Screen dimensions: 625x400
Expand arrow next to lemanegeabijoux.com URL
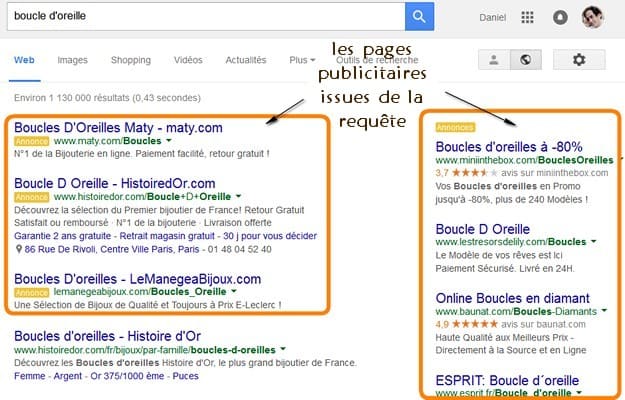tap(234, 292)
